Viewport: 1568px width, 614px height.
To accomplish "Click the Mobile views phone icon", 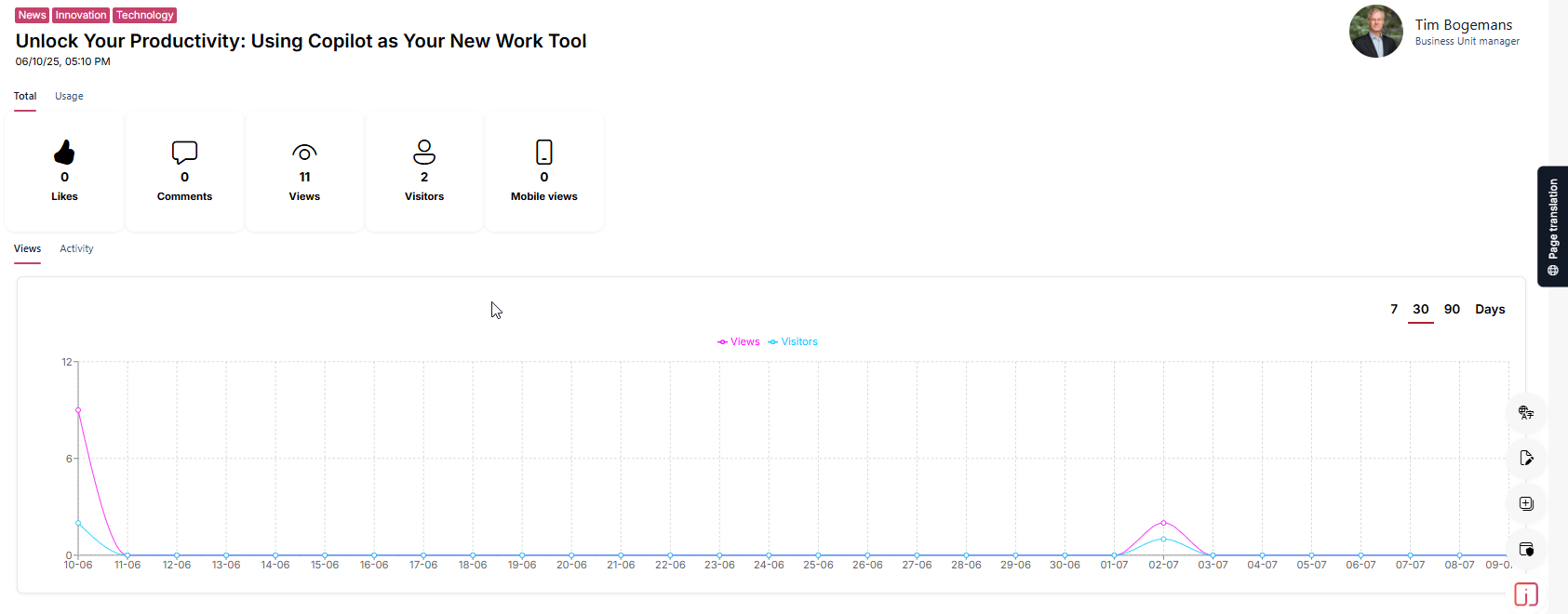I will 544,152.
